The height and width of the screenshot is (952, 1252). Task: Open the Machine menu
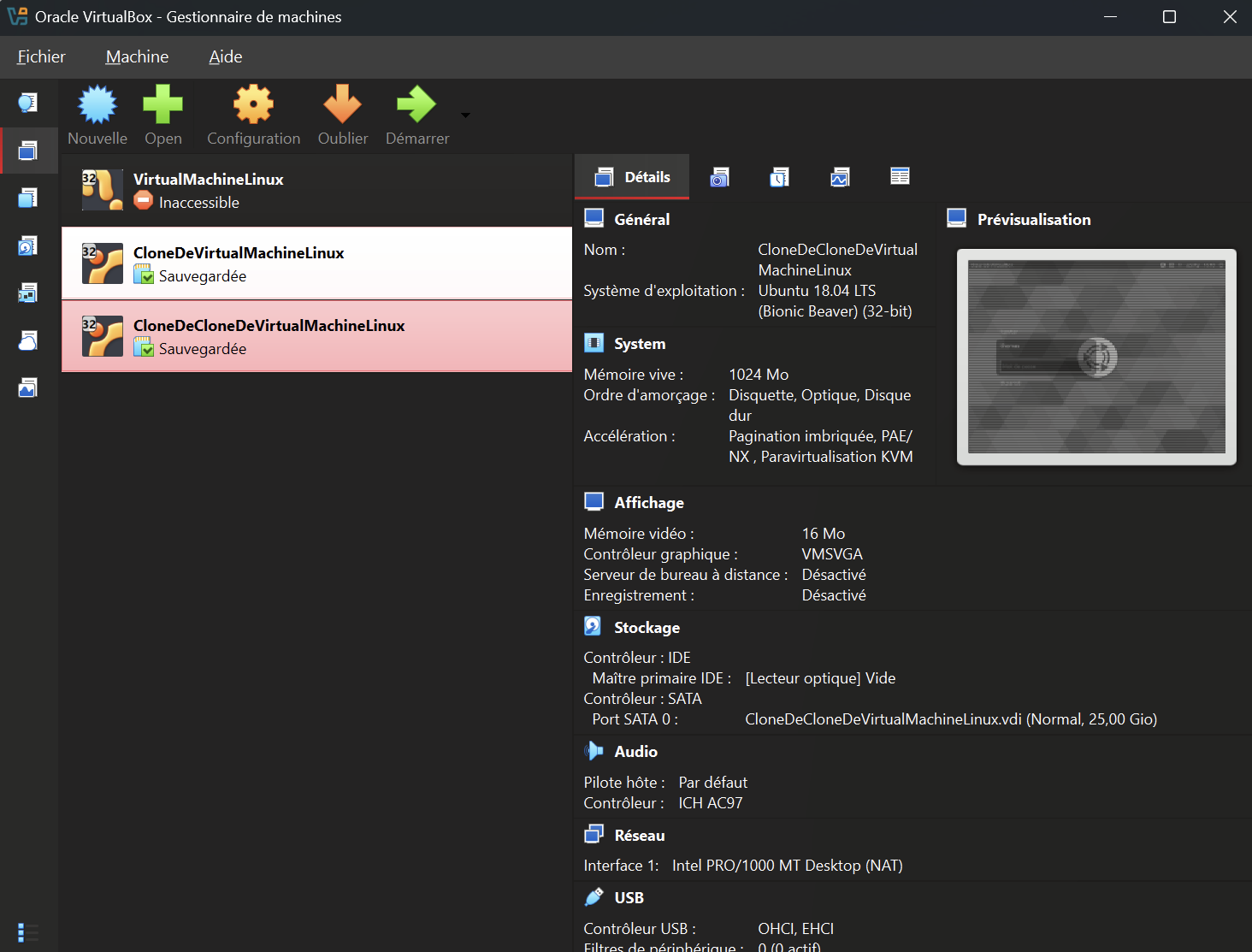pos(137,56)
